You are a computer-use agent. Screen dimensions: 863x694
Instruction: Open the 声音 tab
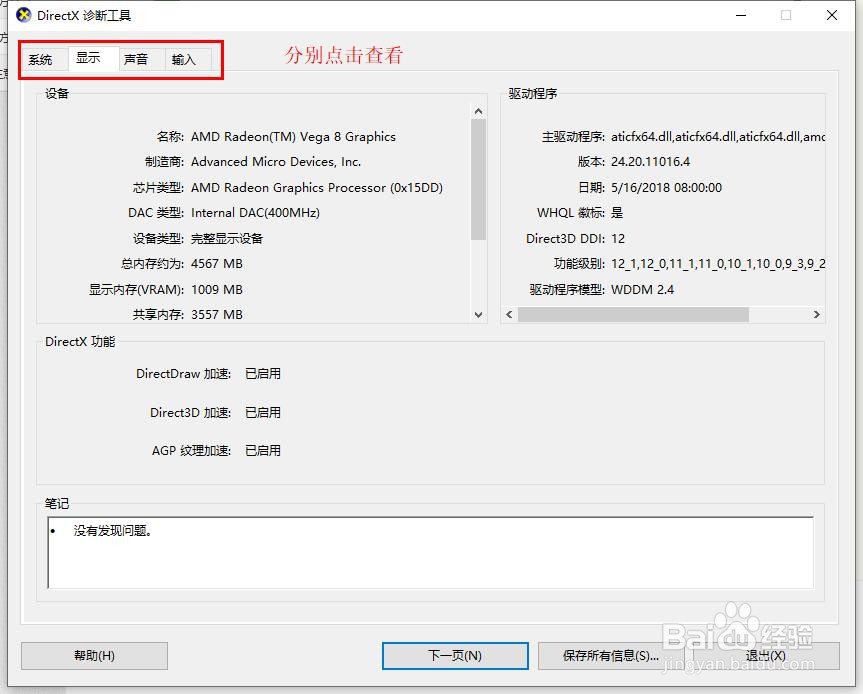click(x=138, y=59)
